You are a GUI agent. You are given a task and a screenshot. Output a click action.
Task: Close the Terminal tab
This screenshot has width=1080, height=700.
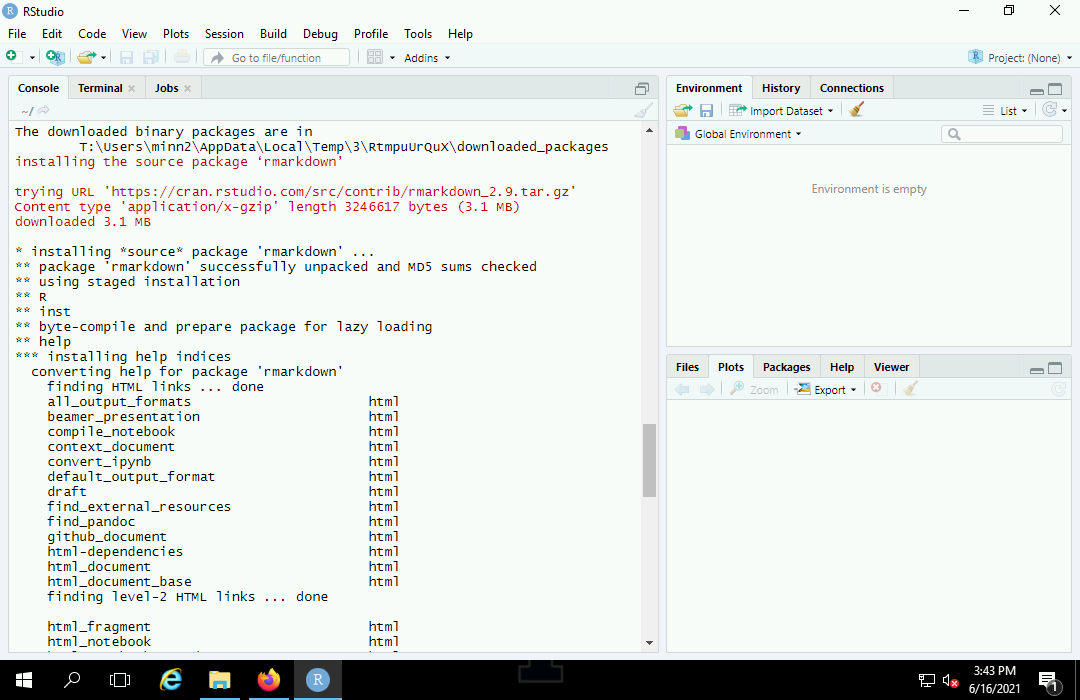click(132, 88)
